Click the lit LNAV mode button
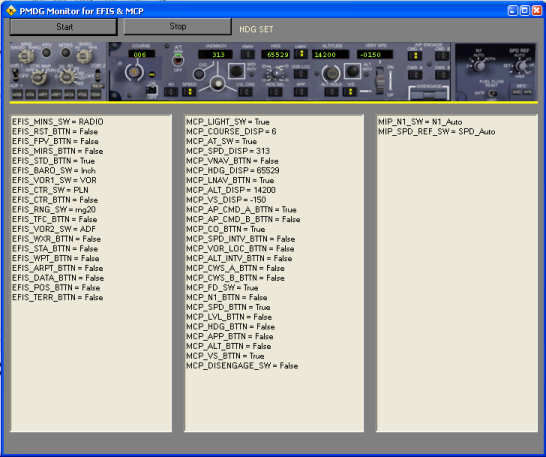Image resolution: width=546 pixels, height=457 pixels. [x=301, y=54]
